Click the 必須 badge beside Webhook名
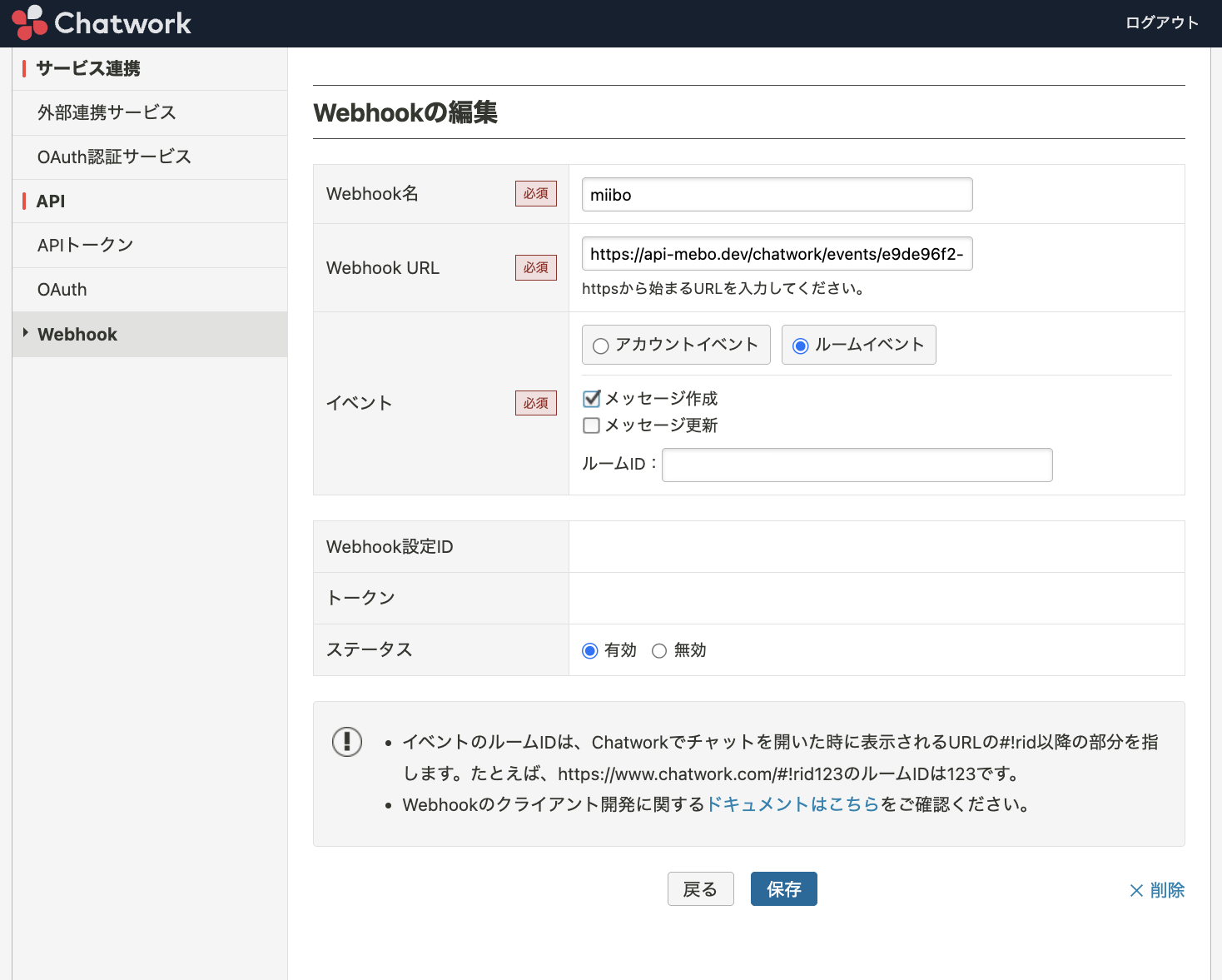1222x980 pixels. [536, 194]
